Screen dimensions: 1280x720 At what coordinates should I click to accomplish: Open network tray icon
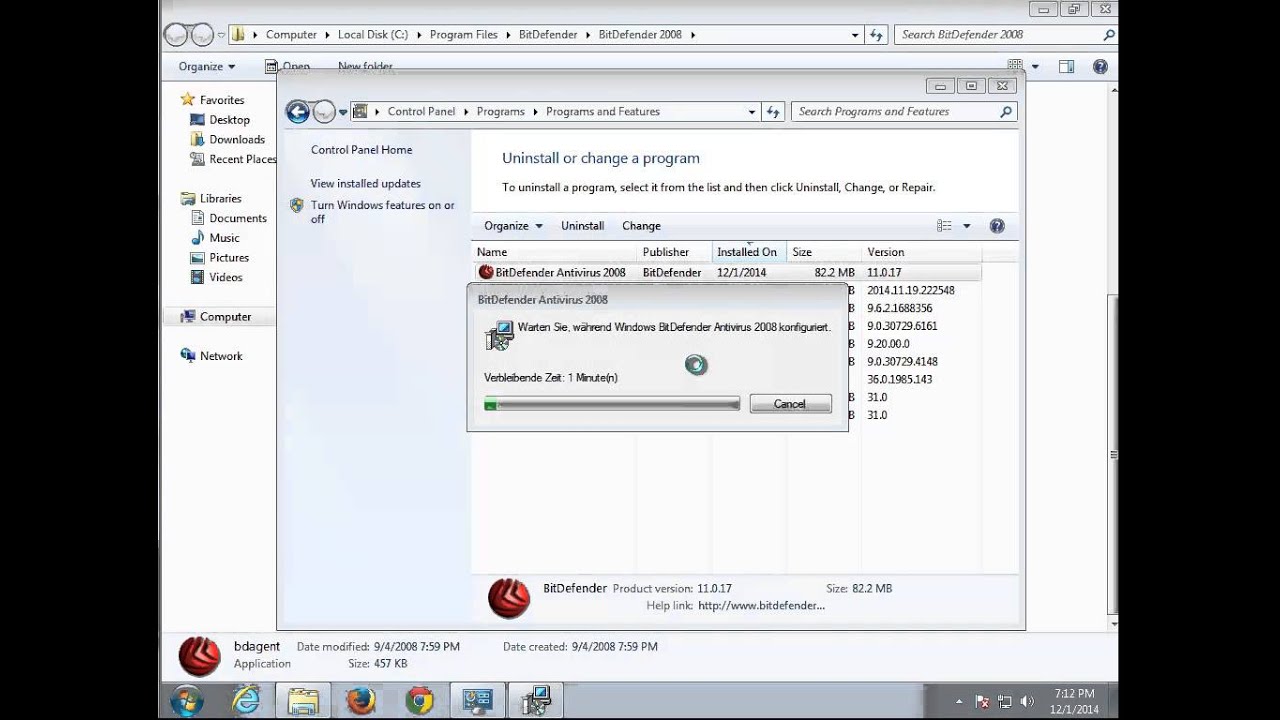pos(1004,702)
